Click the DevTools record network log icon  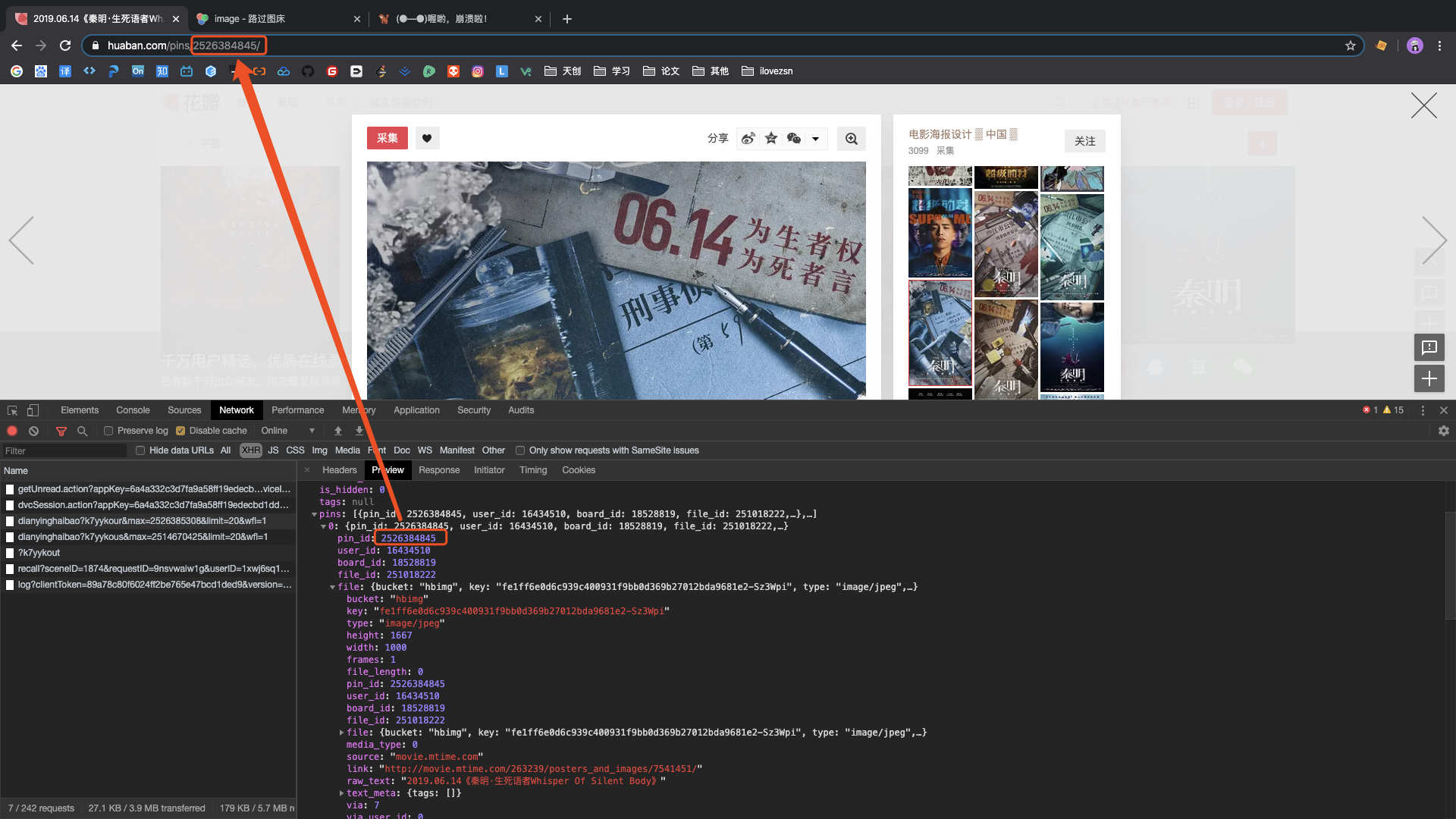click(x=12, y=431)
